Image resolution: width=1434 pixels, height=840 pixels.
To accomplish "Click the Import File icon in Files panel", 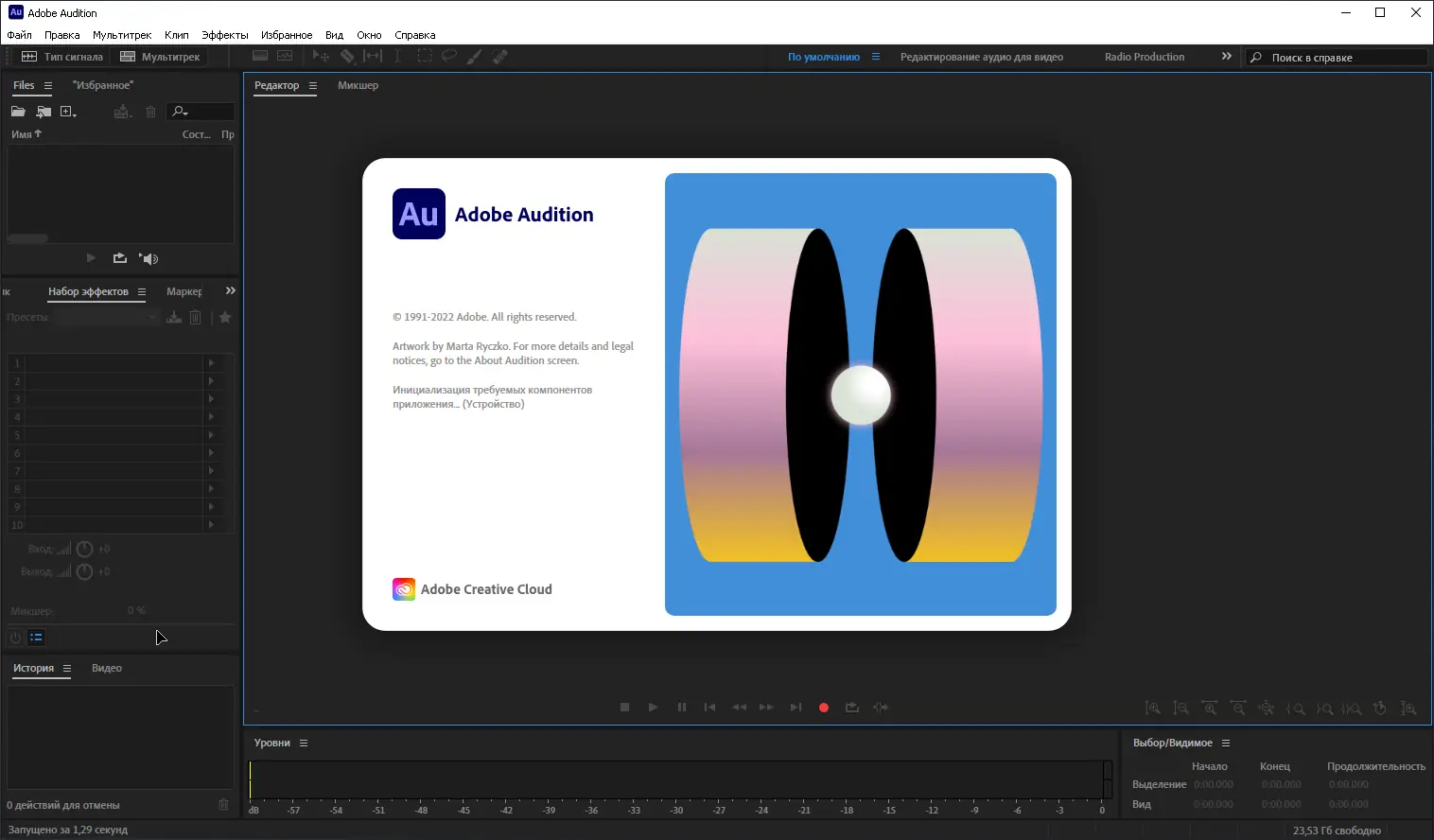I will pyautogui.click(x=44, y=112).
